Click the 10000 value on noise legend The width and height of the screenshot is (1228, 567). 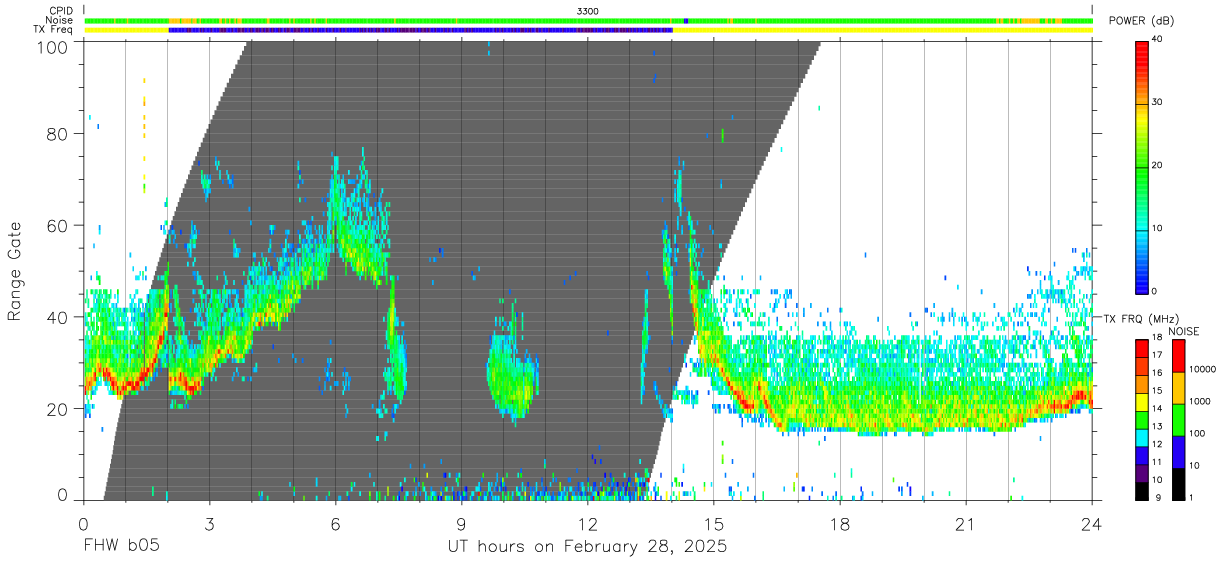1202,370
